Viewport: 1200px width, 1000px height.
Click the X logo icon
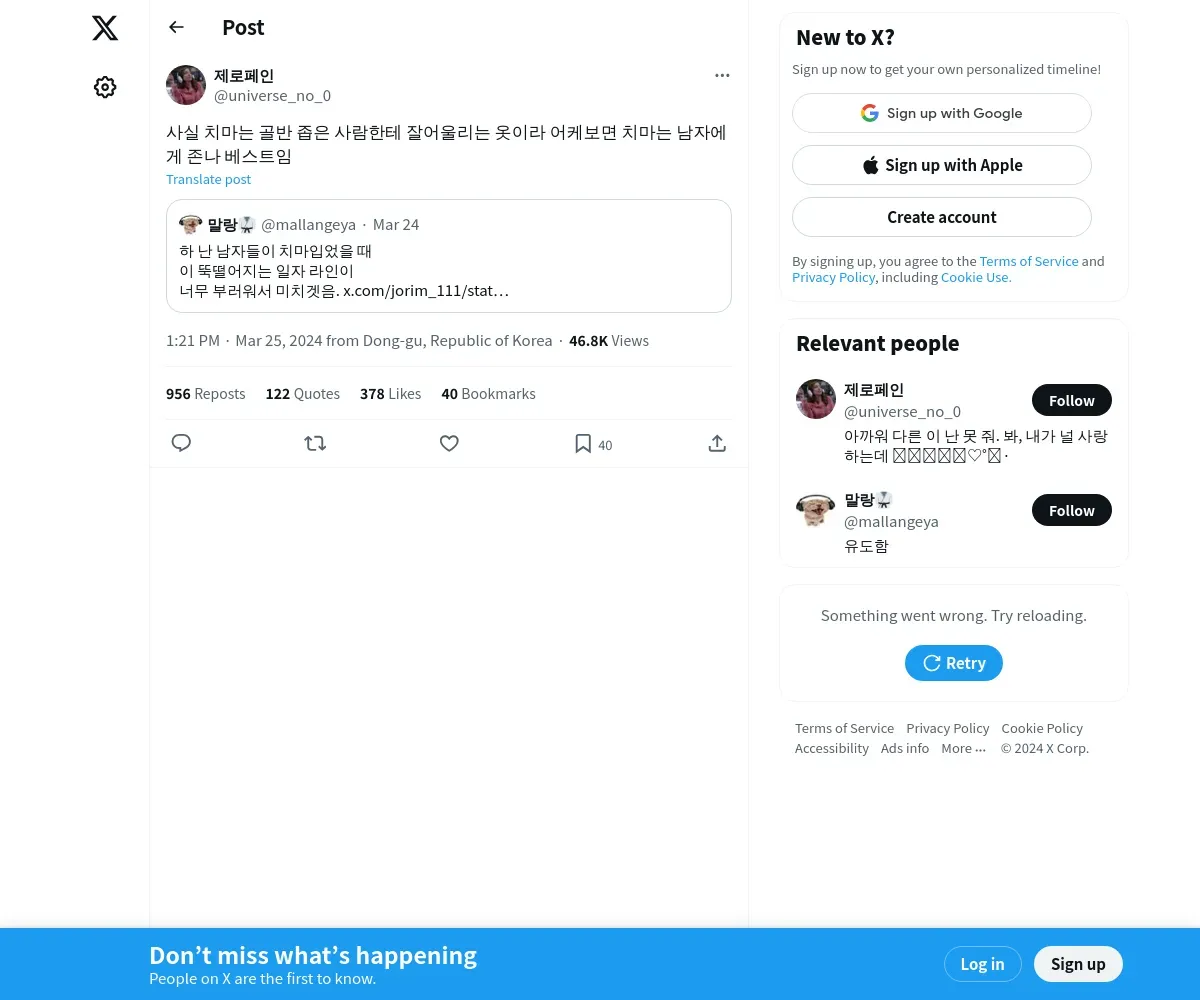click(x=105, y=28)
